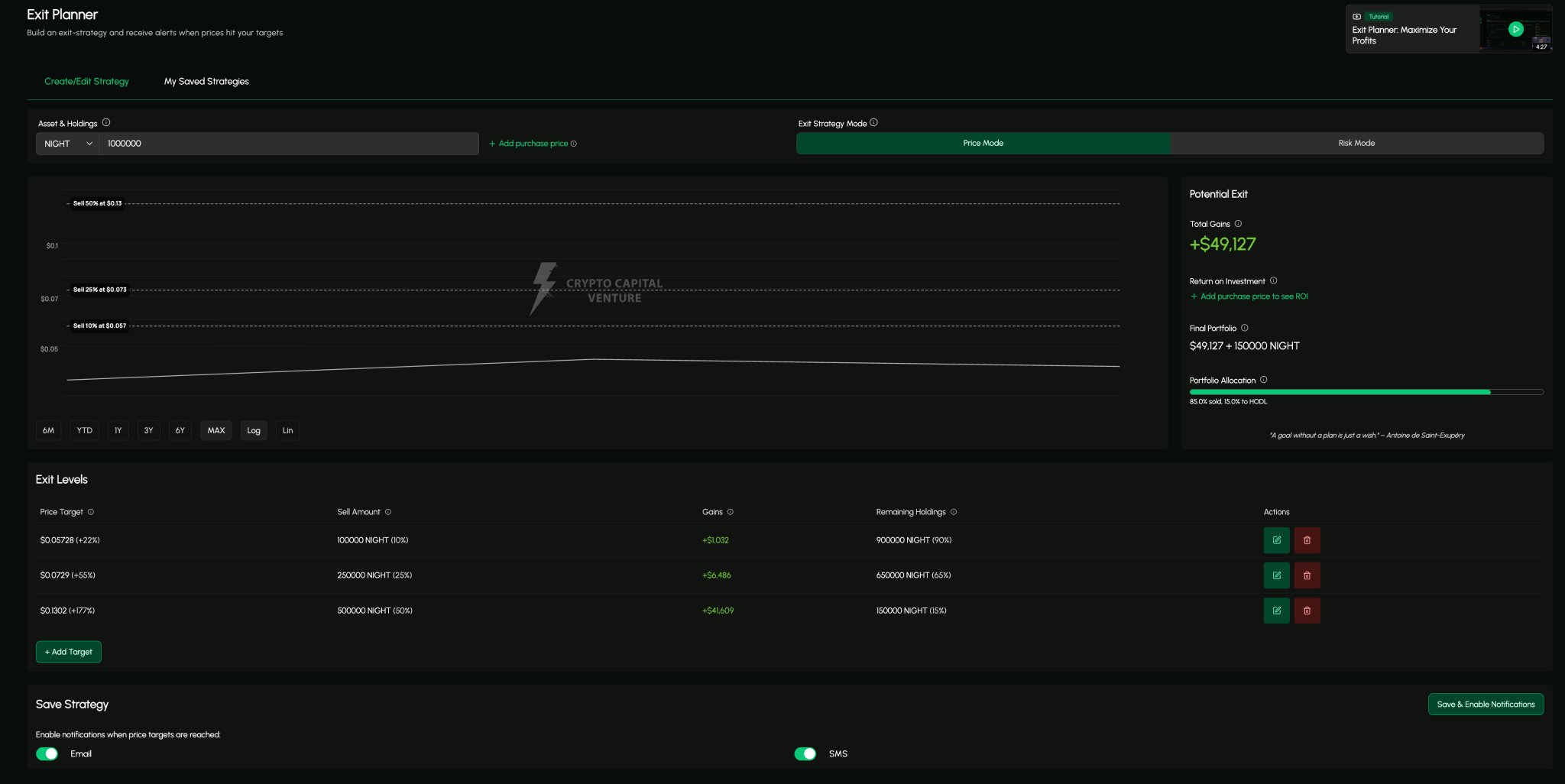Disable Email notifications toggle

coord(47,754)
